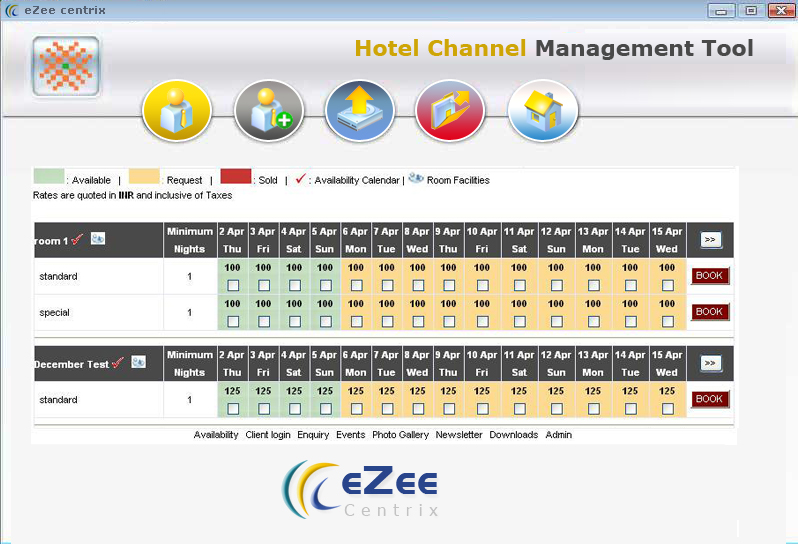The width and height of the screenshot is (798, 544).
Task: Click the orange pixel hotel logo
Action: [66, 66]
